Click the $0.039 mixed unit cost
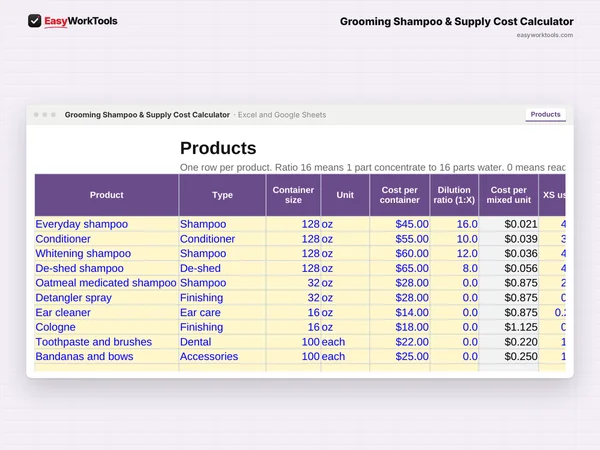The image size is (600, 450). click(509, 239)
